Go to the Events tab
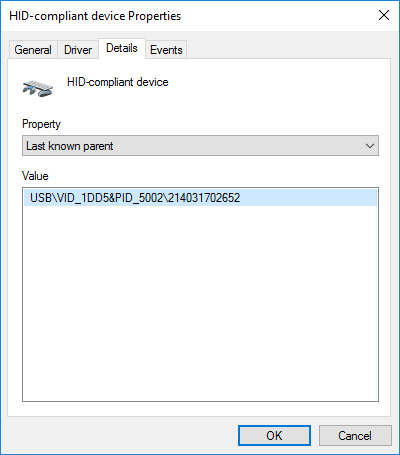 166,50
